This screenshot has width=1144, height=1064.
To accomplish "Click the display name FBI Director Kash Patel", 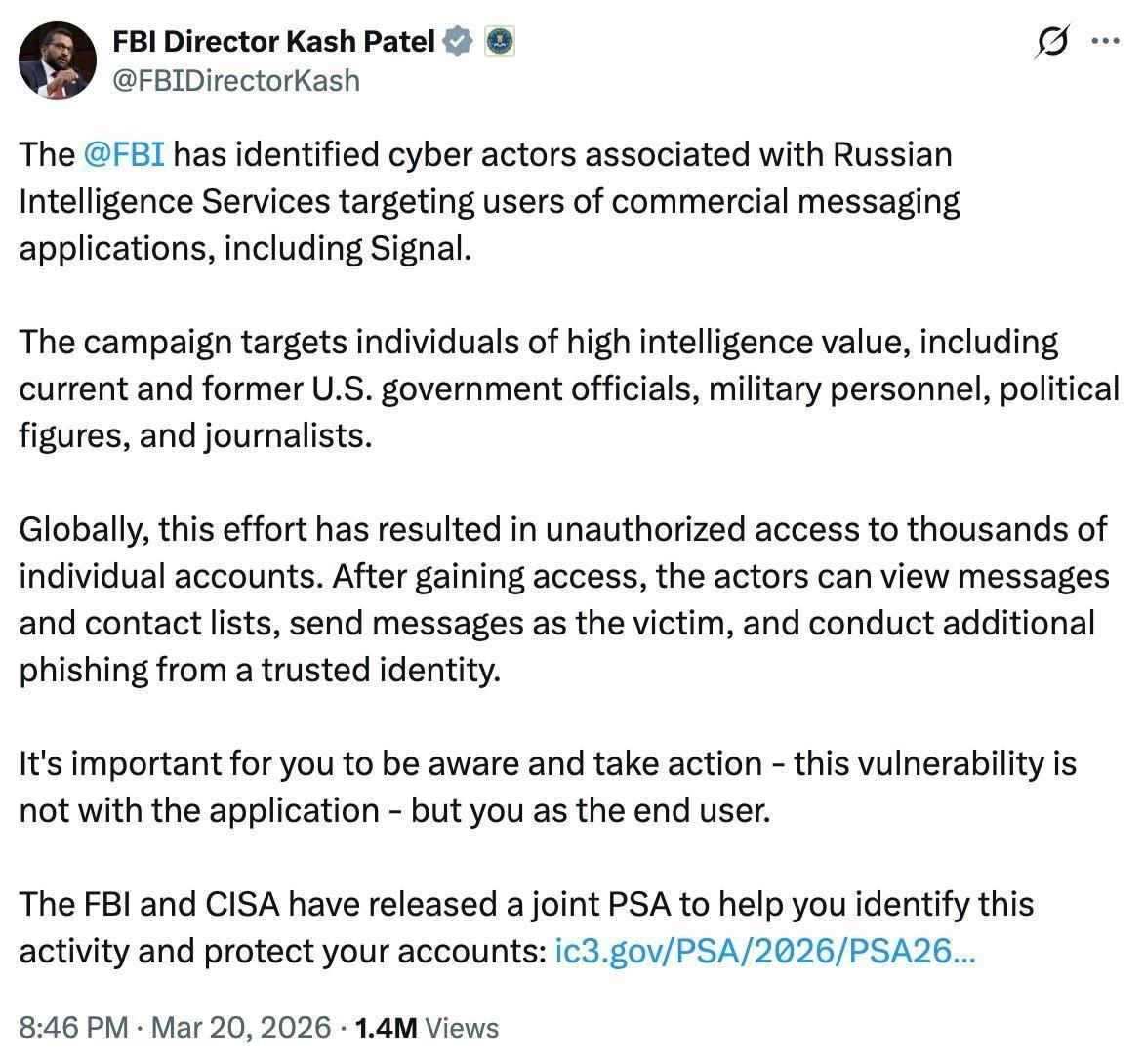I will click(x=274, y=41).
